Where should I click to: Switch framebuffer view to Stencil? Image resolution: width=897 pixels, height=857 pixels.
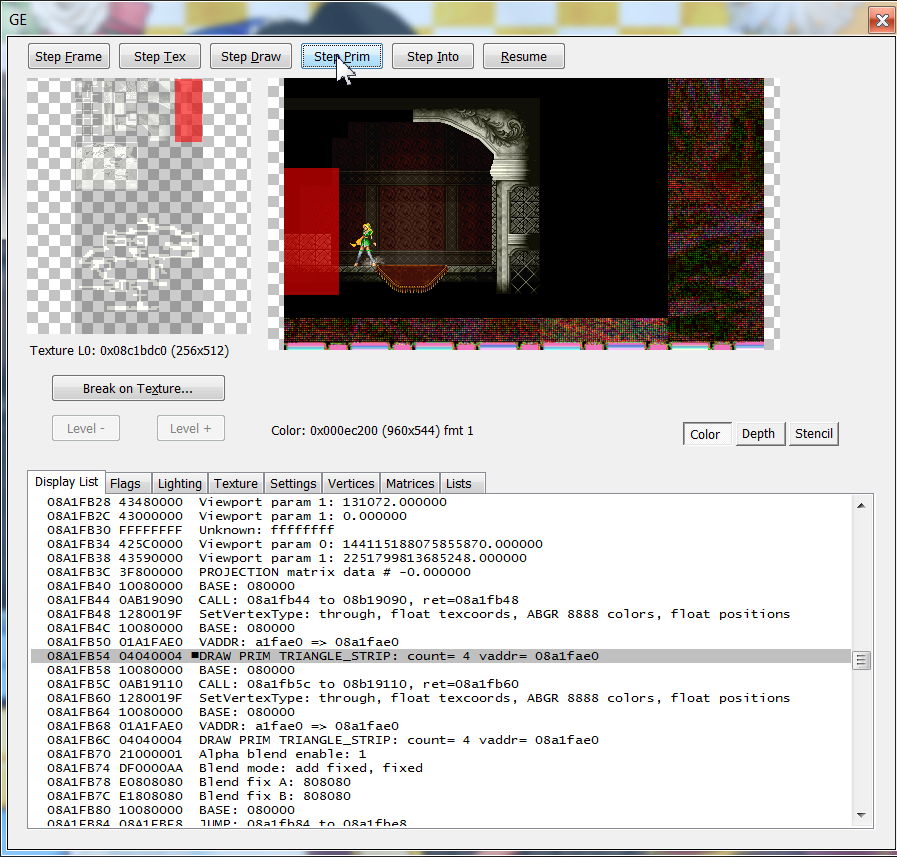click(813, 434)
